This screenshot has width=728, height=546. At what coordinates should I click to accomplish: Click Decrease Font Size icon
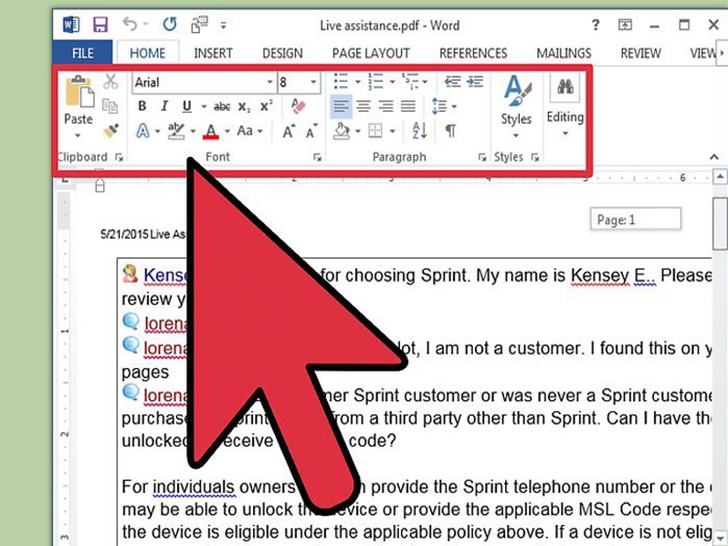311,131
